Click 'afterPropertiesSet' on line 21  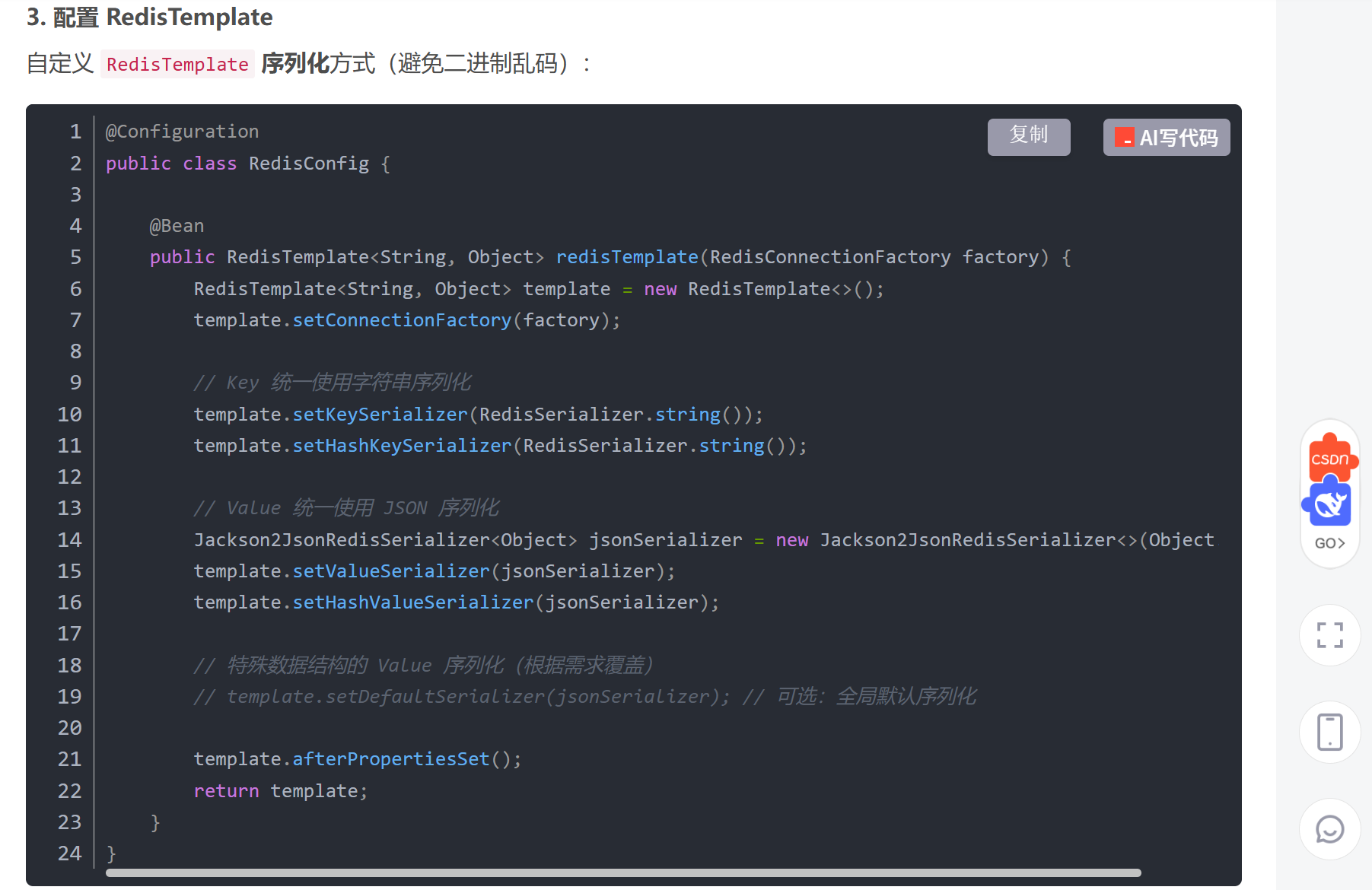pyautogui.click(x=391, y=759)
